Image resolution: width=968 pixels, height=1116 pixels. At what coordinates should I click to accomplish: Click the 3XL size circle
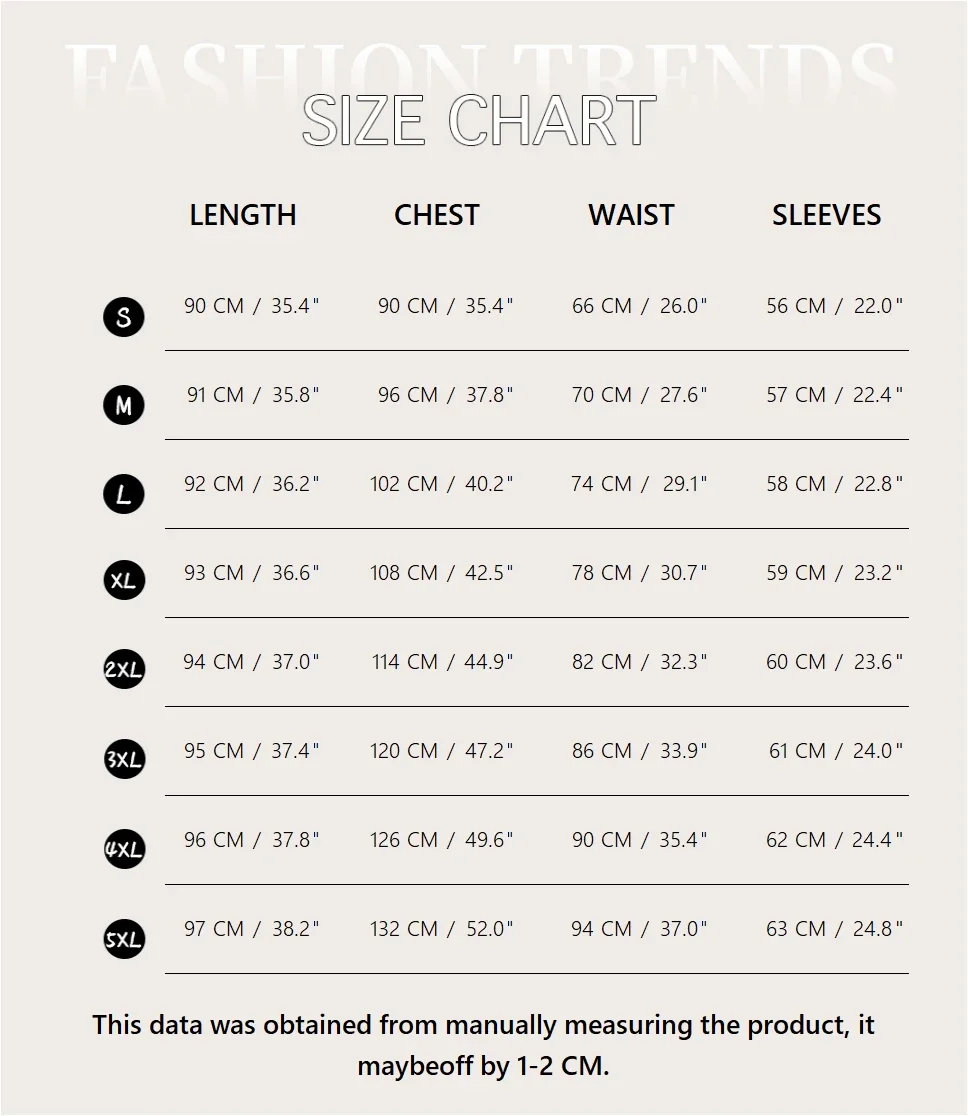coord(124,759)
